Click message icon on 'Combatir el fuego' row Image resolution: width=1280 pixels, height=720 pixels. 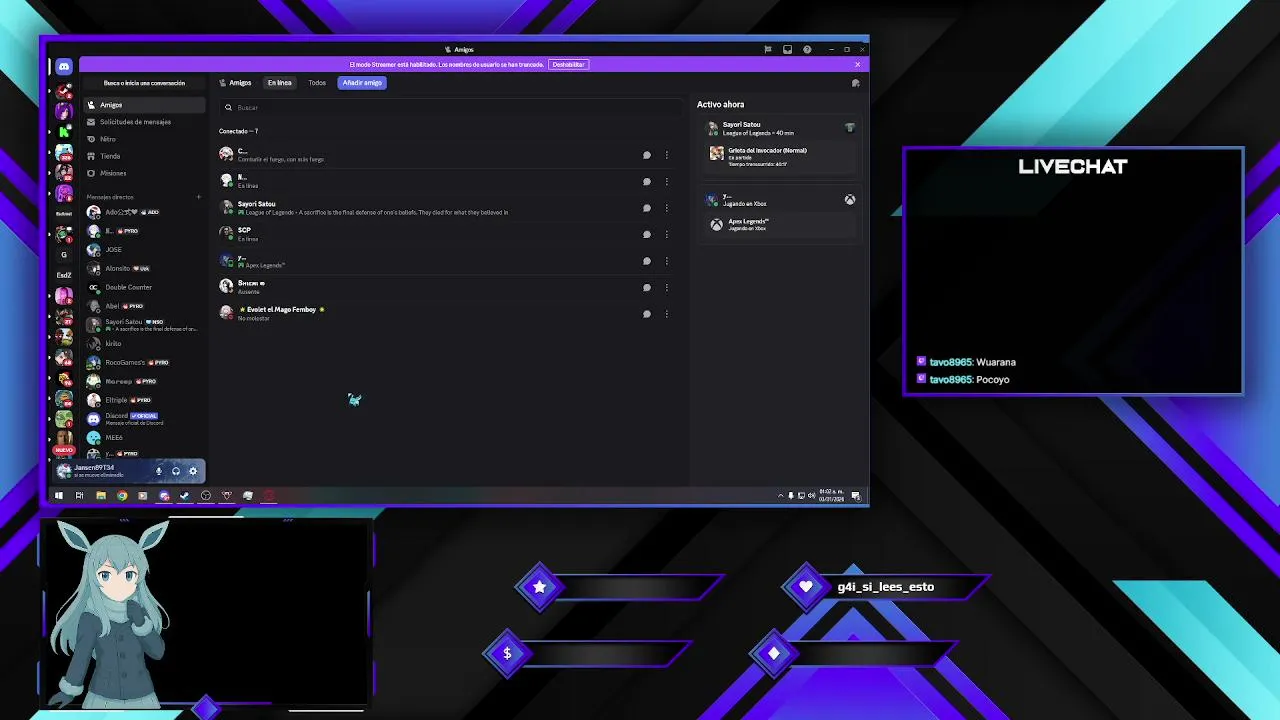(x=647, y=155)
